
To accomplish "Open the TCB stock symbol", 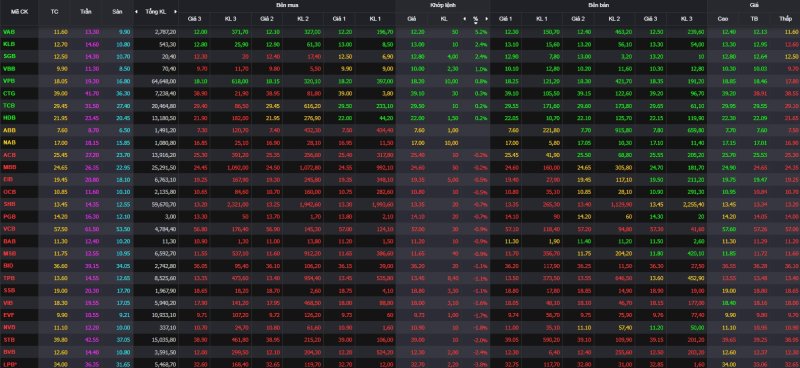I will tap(9, 105).
